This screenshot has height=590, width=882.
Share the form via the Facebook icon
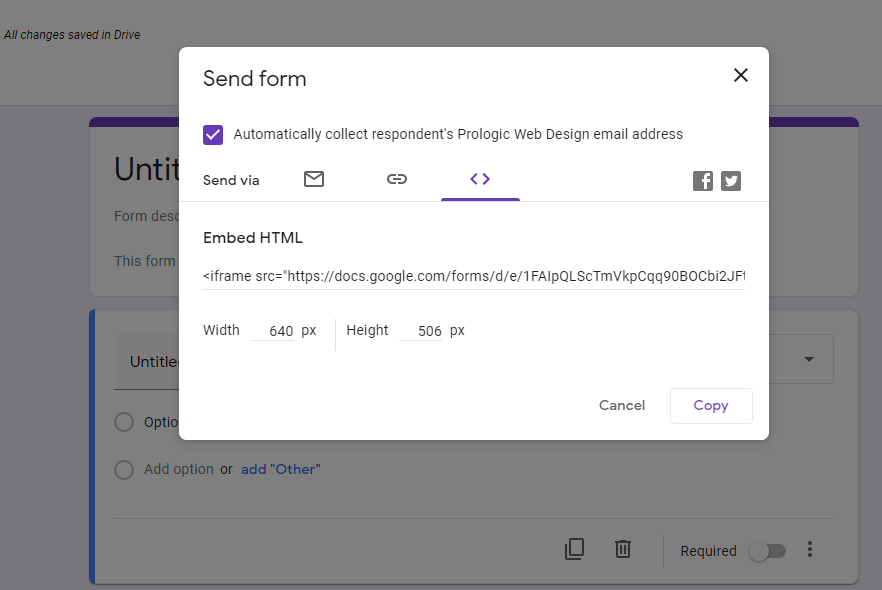pos(702,181)
